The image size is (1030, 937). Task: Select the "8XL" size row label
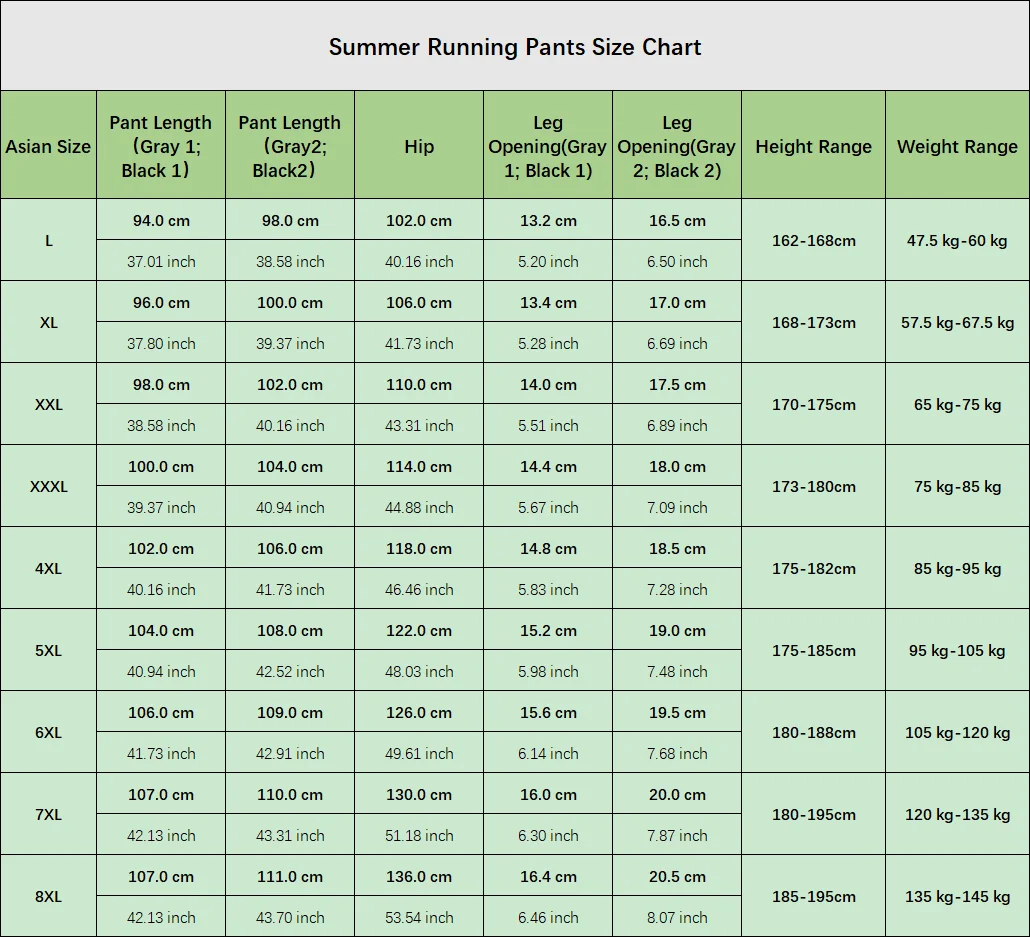(x=49, y=897)
